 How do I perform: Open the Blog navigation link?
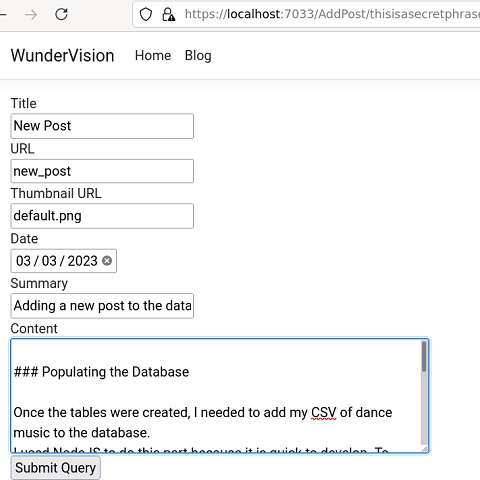198,55
